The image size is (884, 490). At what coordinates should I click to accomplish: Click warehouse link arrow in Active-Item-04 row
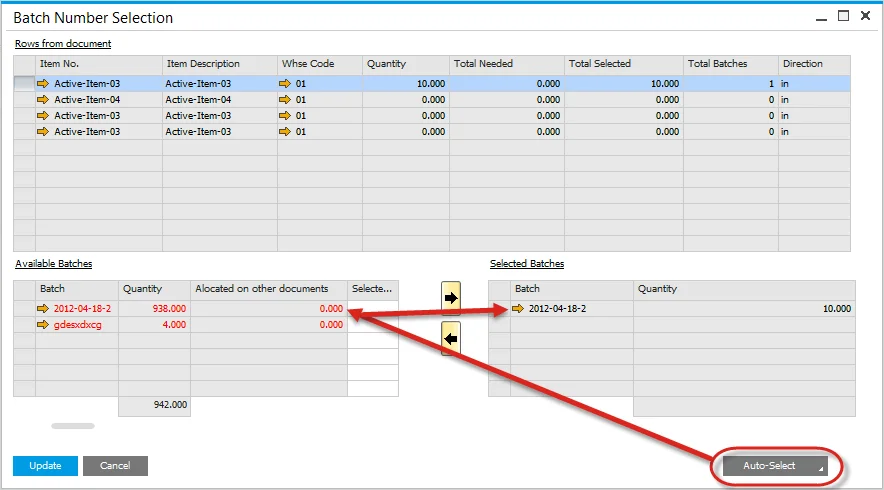(x=286, y=100)
